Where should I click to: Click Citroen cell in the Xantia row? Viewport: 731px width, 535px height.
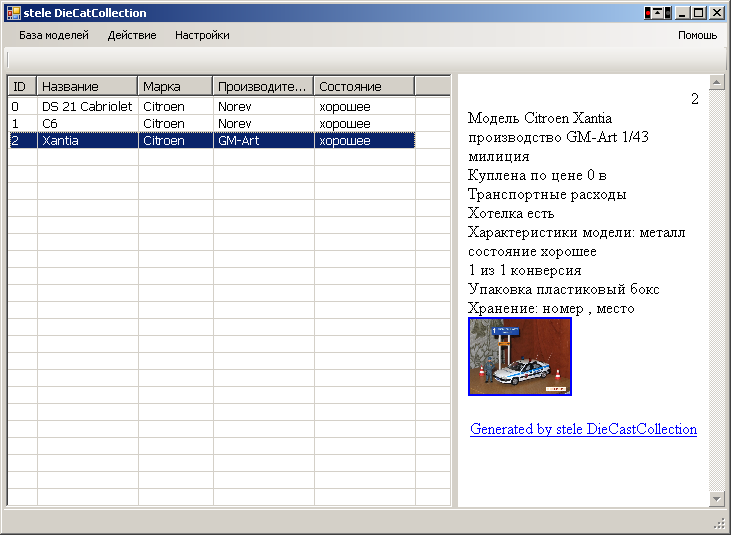[x=176, y=141]
